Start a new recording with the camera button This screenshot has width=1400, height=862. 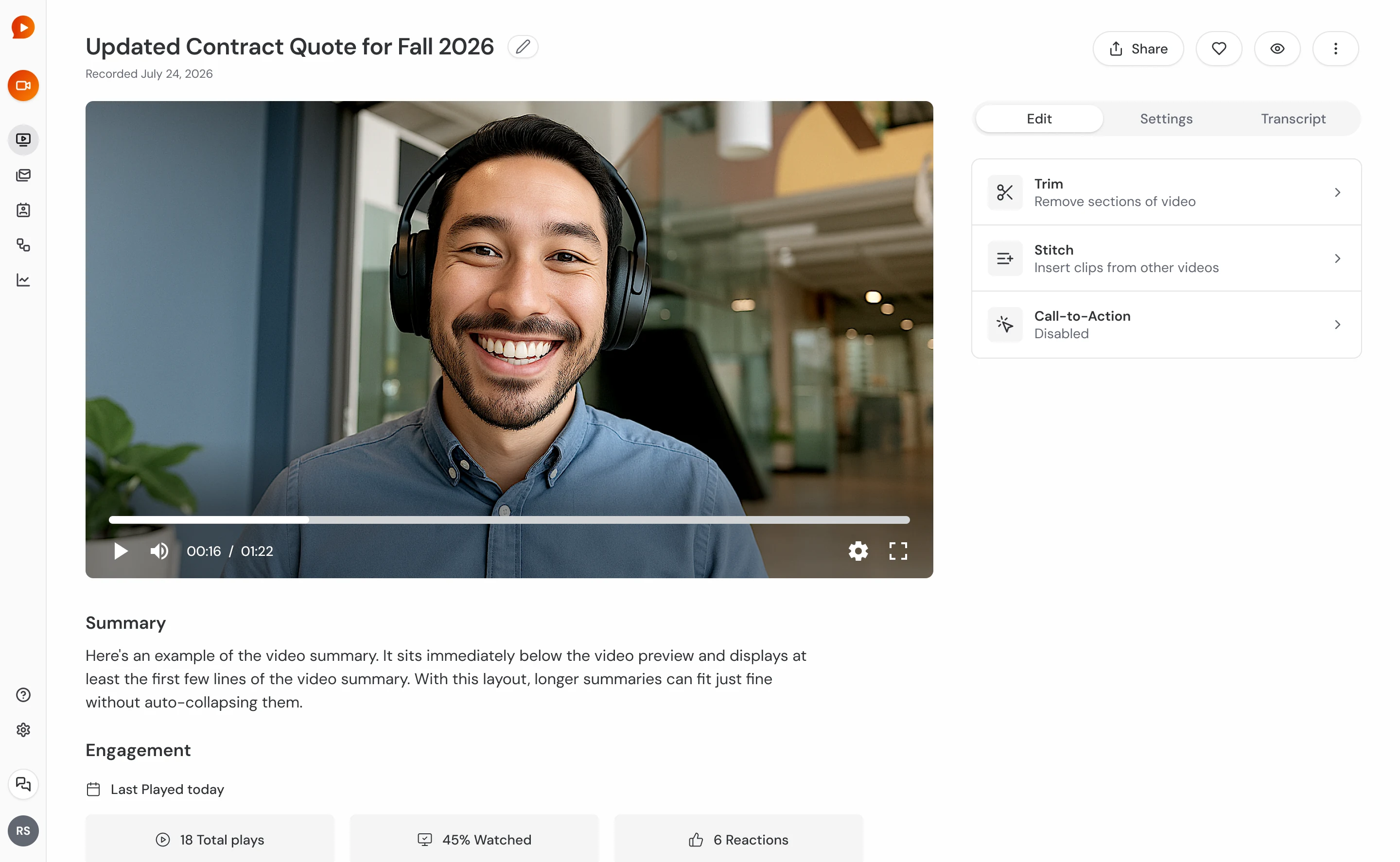click(x=23, y=86)
